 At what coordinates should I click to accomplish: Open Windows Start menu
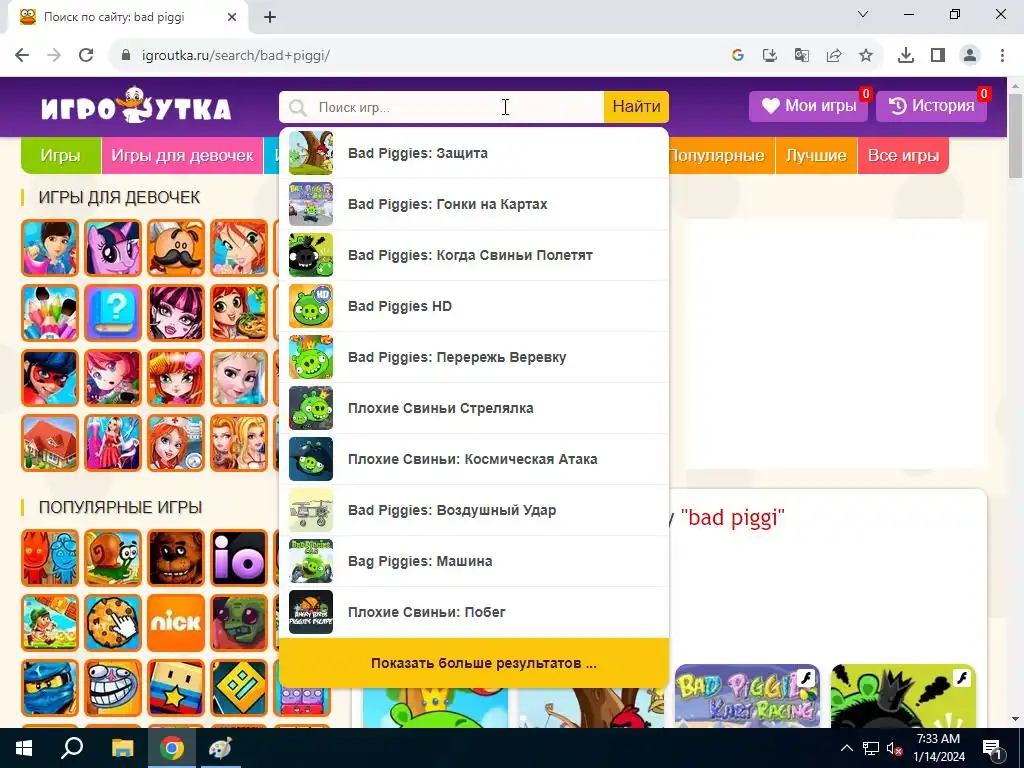point(24,748)
